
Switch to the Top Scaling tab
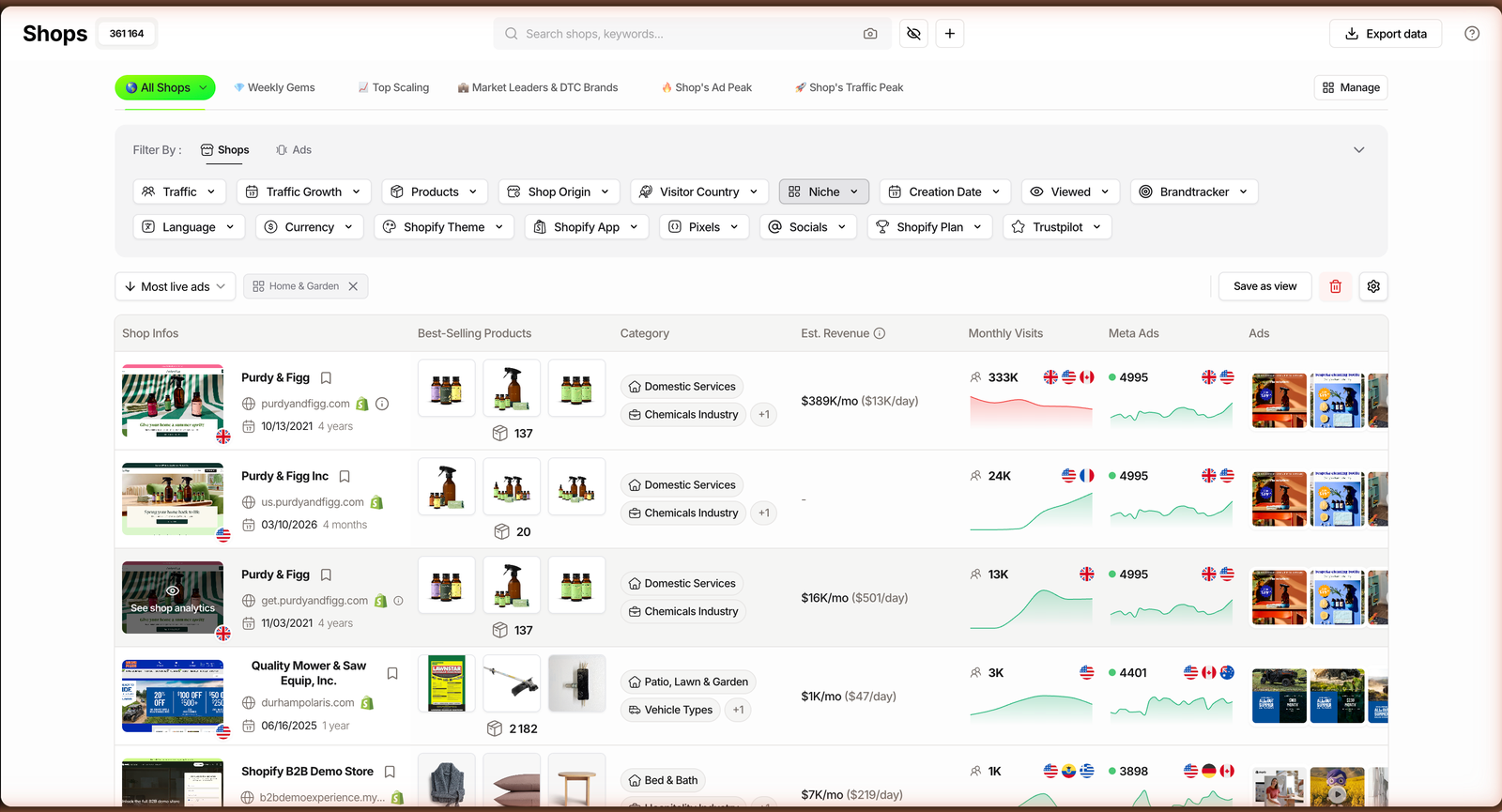pyautogui.click(x=393, y=87)
